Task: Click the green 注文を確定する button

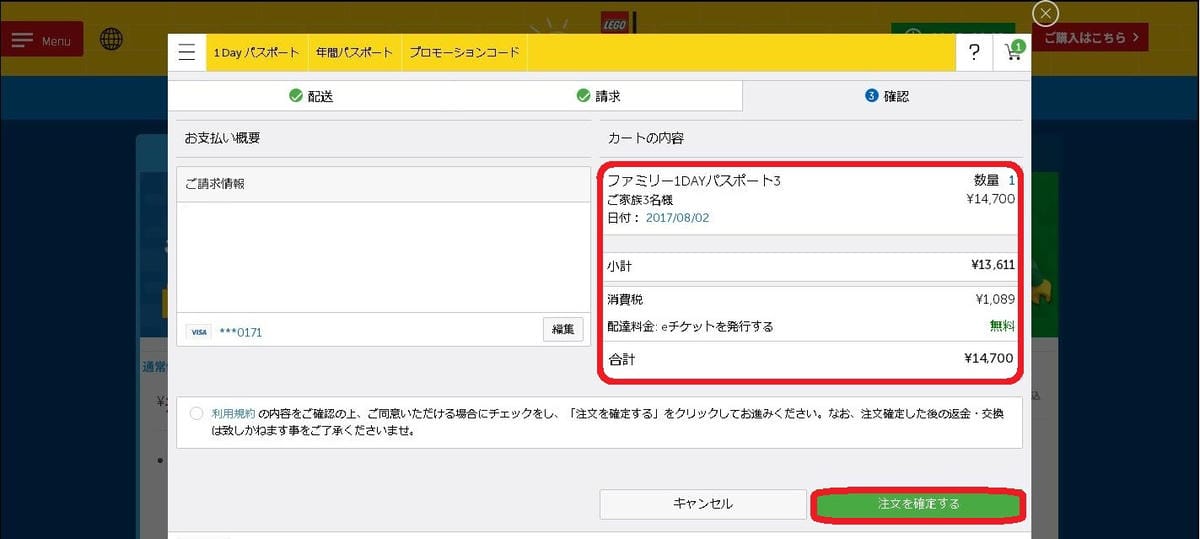Action: pos(918,505)
